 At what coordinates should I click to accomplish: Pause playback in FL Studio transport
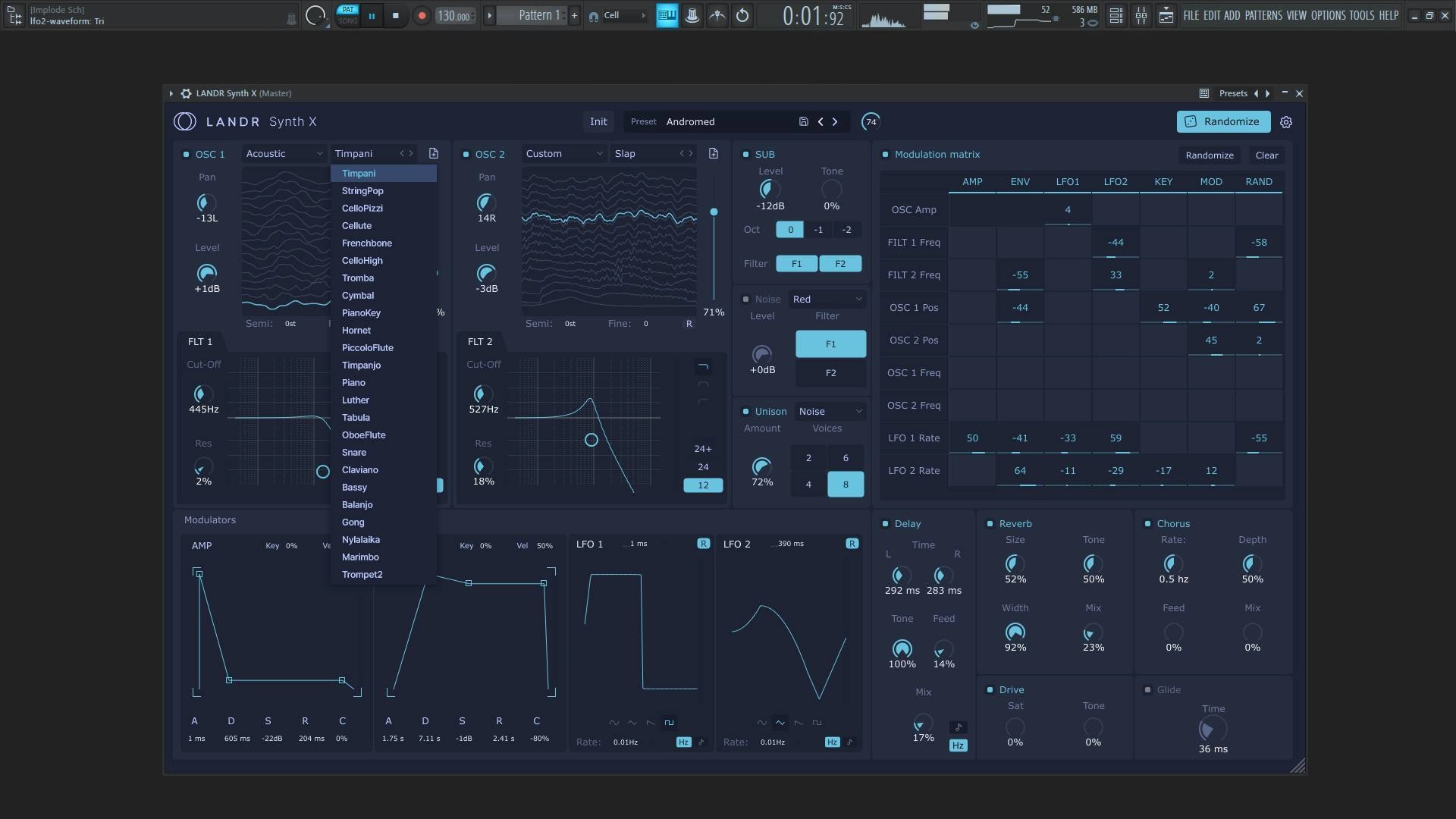tap(372, 15)
